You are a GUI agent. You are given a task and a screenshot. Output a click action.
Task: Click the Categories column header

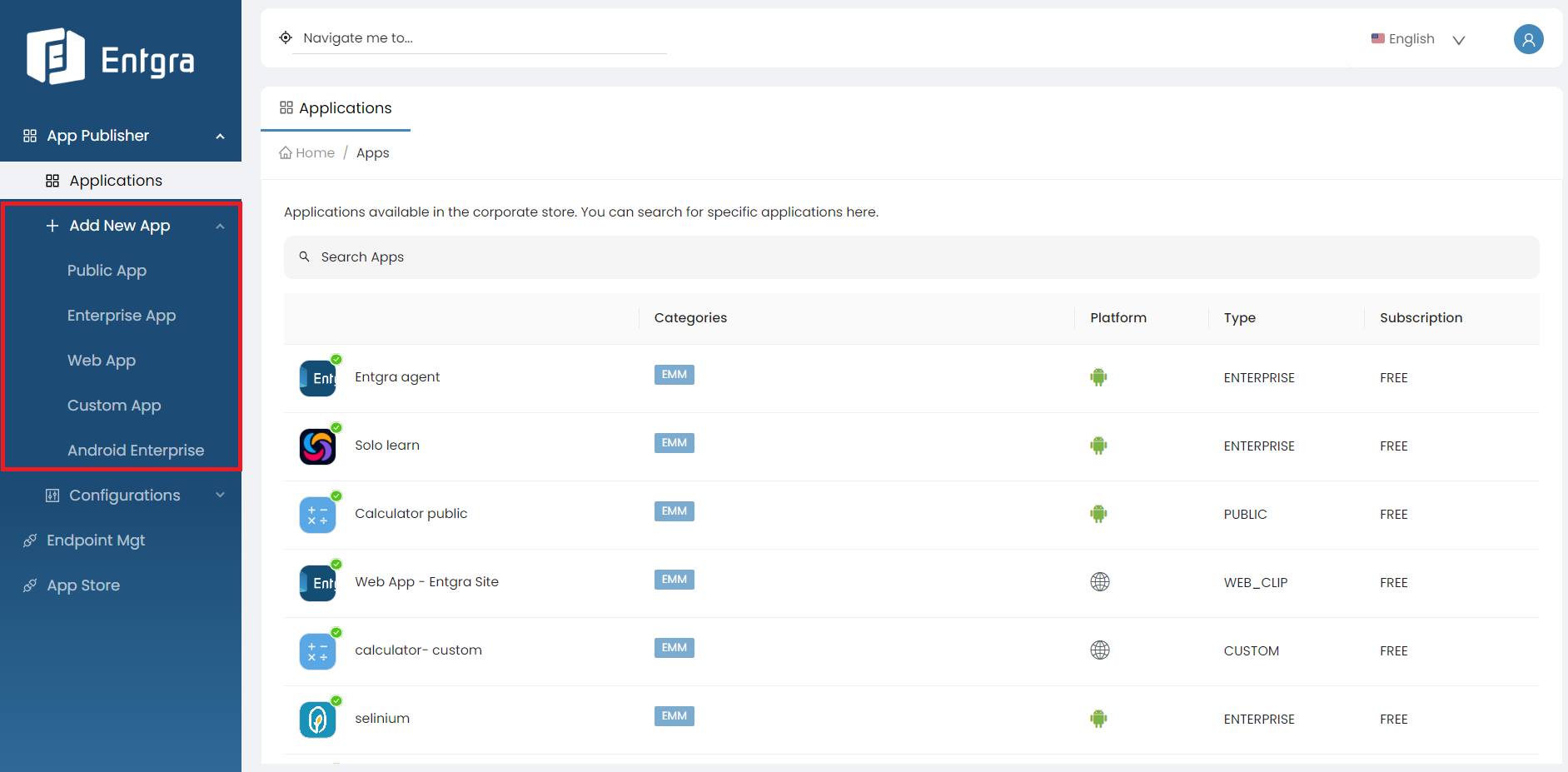coord(690,318)
